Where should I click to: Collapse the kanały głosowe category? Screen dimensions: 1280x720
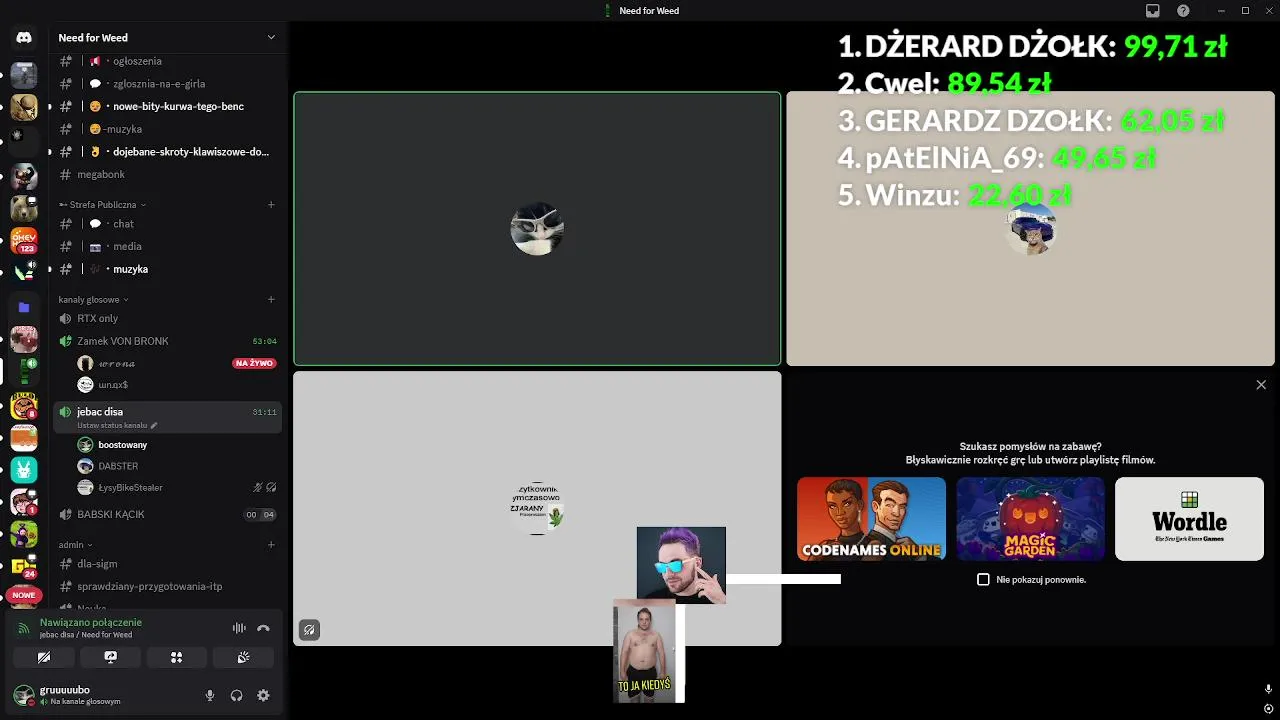click(x=93, y=299)
